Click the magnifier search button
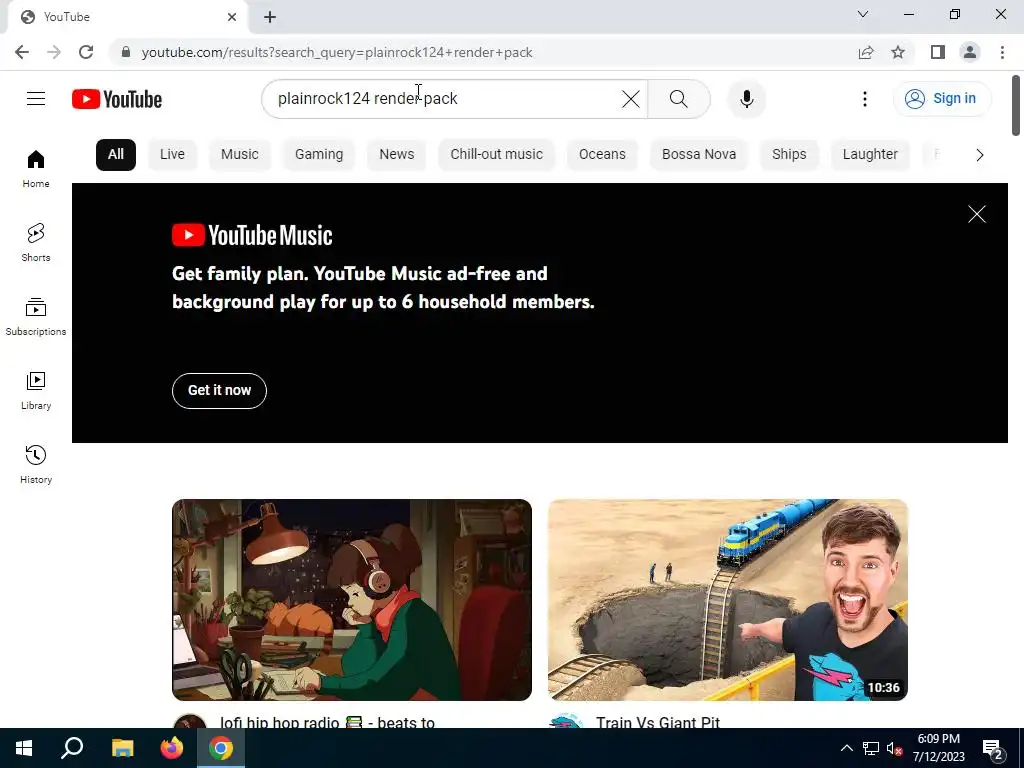This screenshot has height=768, width=1024. (x=679, y=99)
